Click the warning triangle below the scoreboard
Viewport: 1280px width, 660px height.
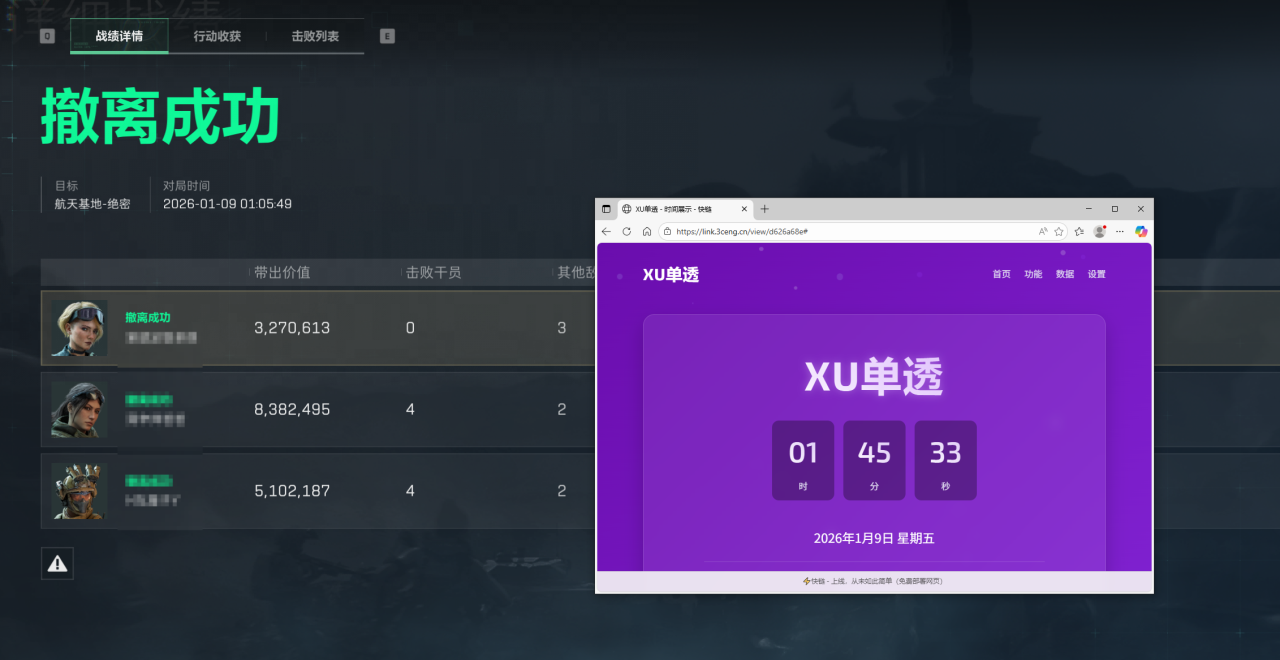point(57,563)
